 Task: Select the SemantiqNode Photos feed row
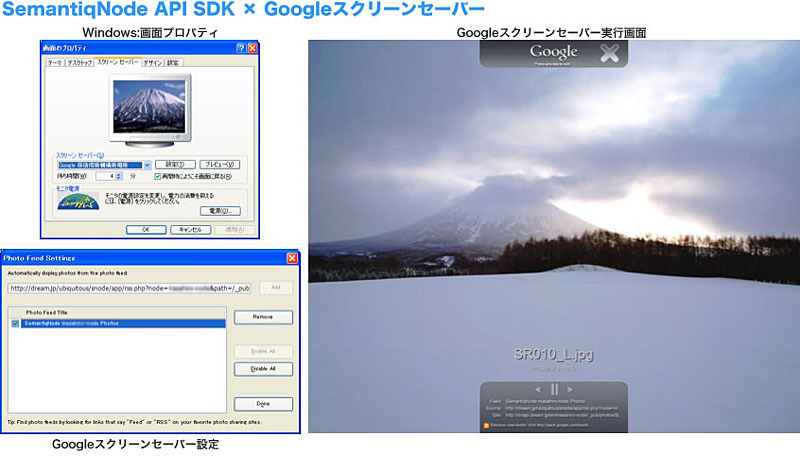pos(123,323)
